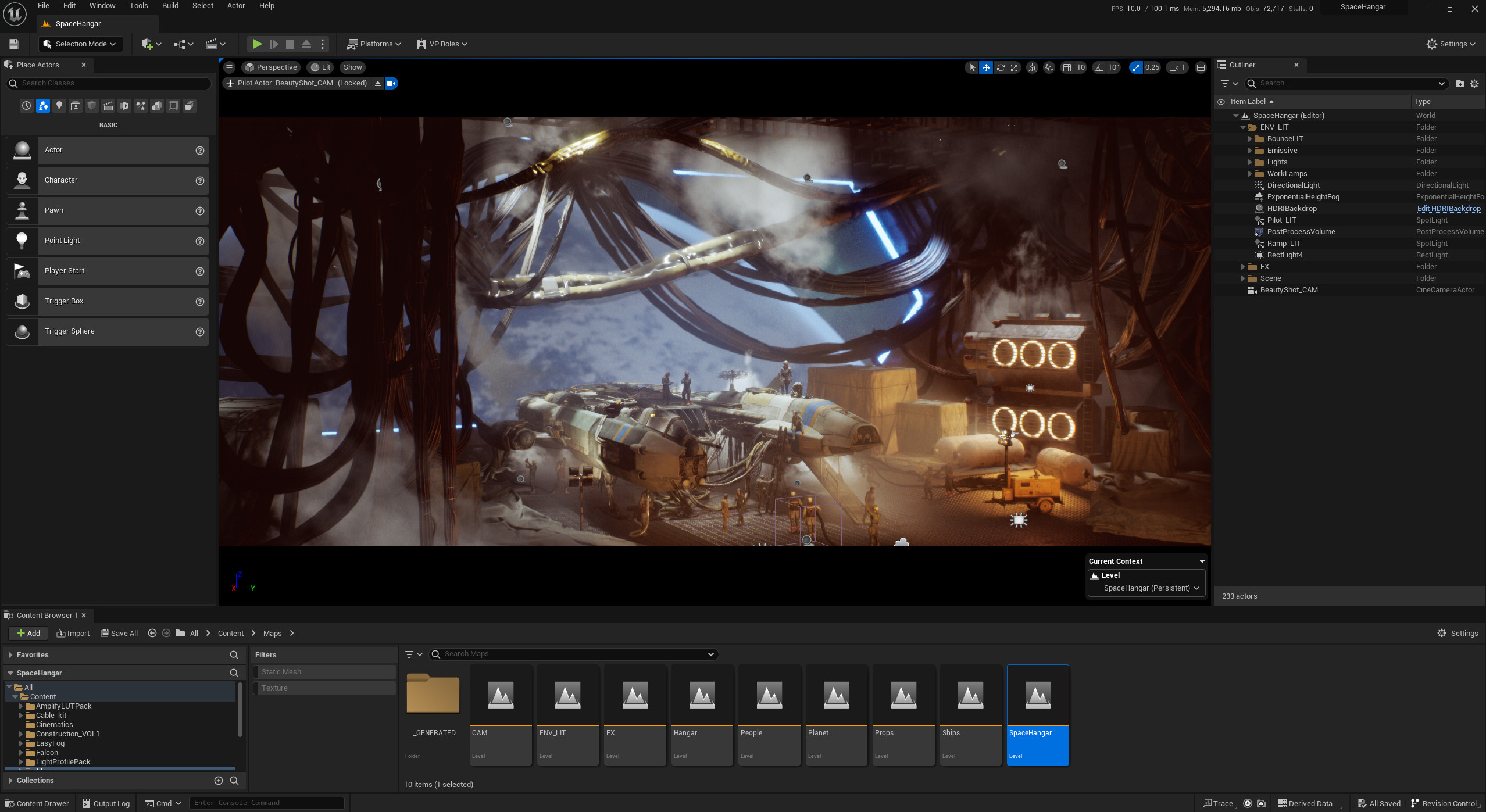Click the console command input field
The height and width of the screenshot is (812, 1486).
click(266, 803)
